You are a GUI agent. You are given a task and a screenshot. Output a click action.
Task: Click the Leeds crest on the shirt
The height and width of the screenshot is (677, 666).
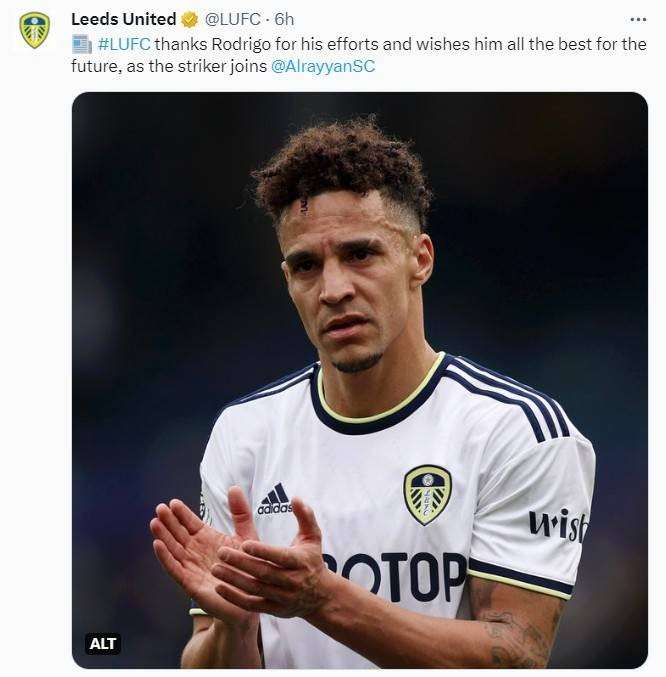[427, 494]
